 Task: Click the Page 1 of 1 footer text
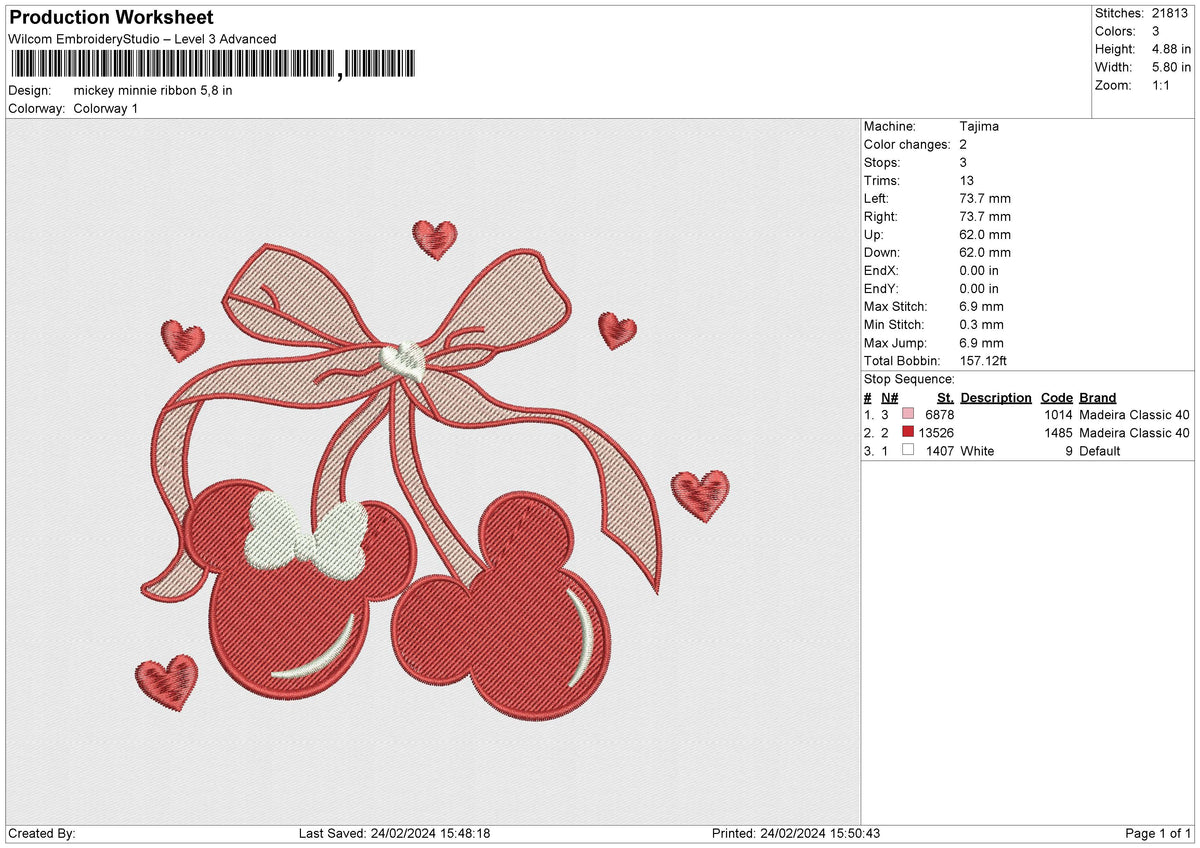click(1158, 833)
